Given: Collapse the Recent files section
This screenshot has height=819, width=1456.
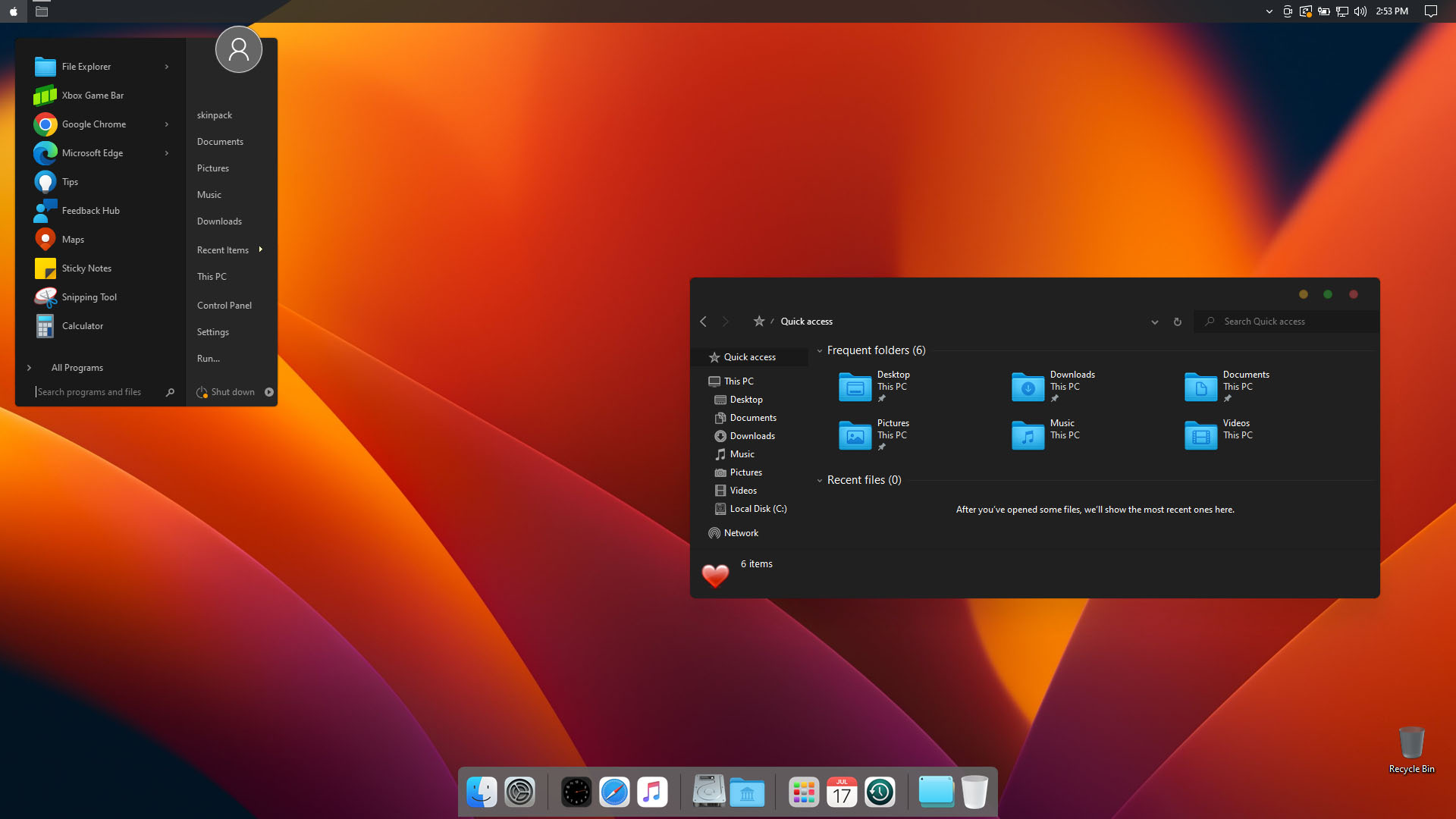Looking at the screenshot, I should click(x=820, y=481).
